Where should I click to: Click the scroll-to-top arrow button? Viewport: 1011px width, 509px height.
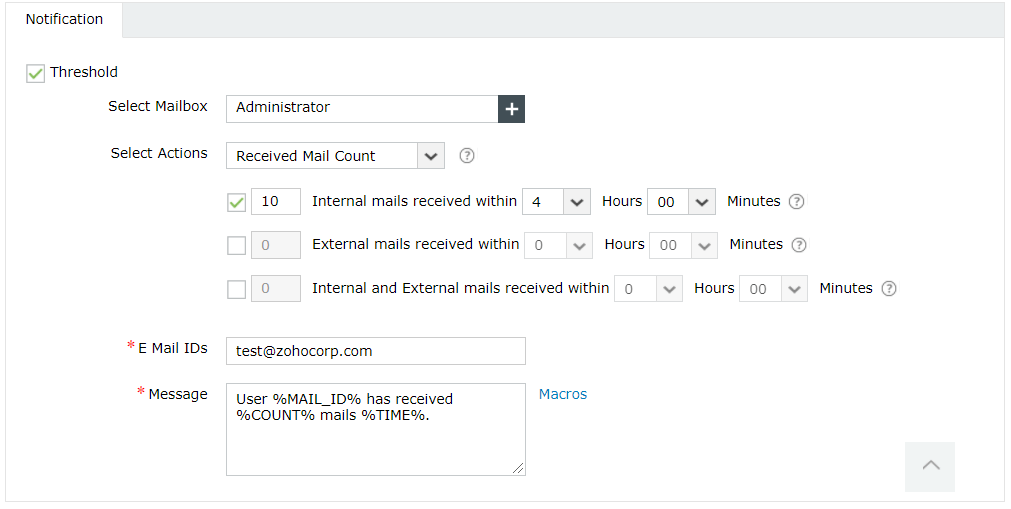click(x=930, y=466)
